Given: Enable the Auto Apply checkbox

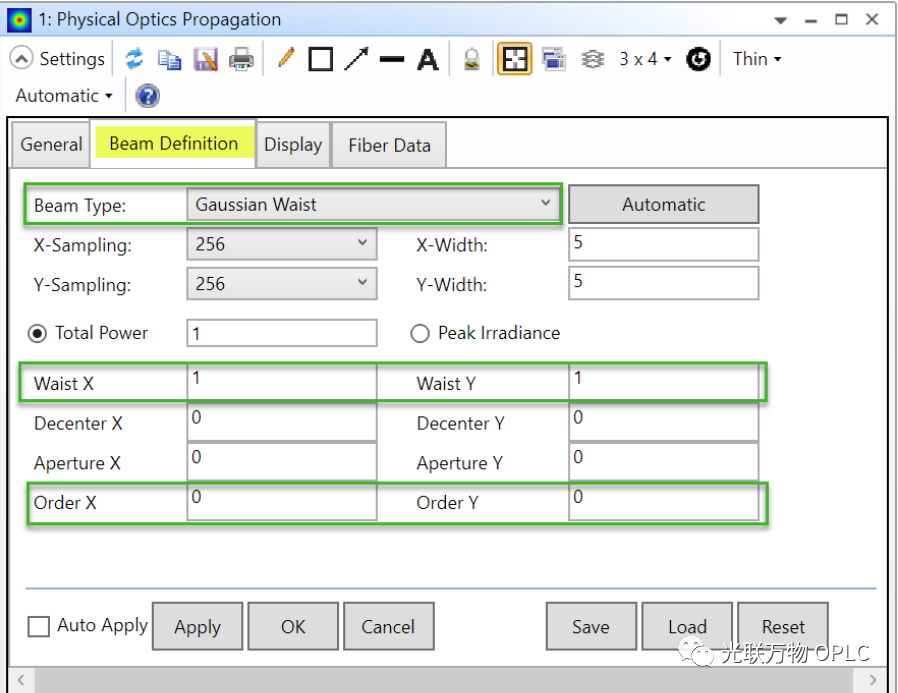Looking at the screenshot, I should pyautogui.click(x=38, y=626).
